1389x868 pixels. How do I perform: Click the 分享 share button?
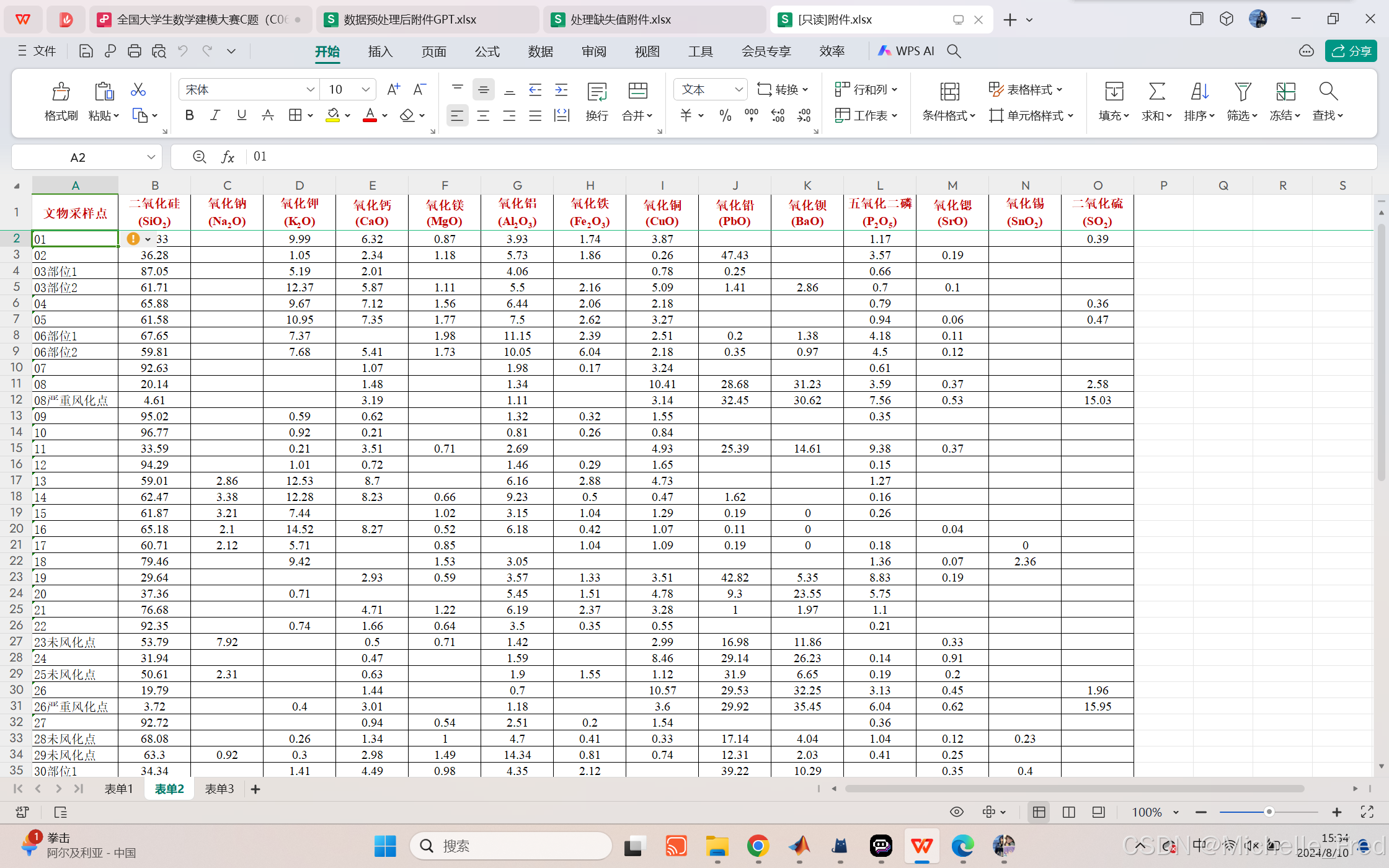(1351, 51)
